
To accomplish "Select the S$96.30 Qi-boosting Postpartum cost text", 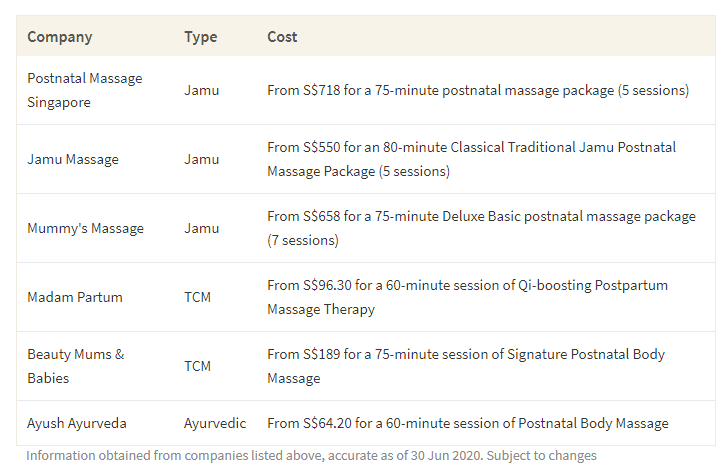I will [x=467, y=297].
